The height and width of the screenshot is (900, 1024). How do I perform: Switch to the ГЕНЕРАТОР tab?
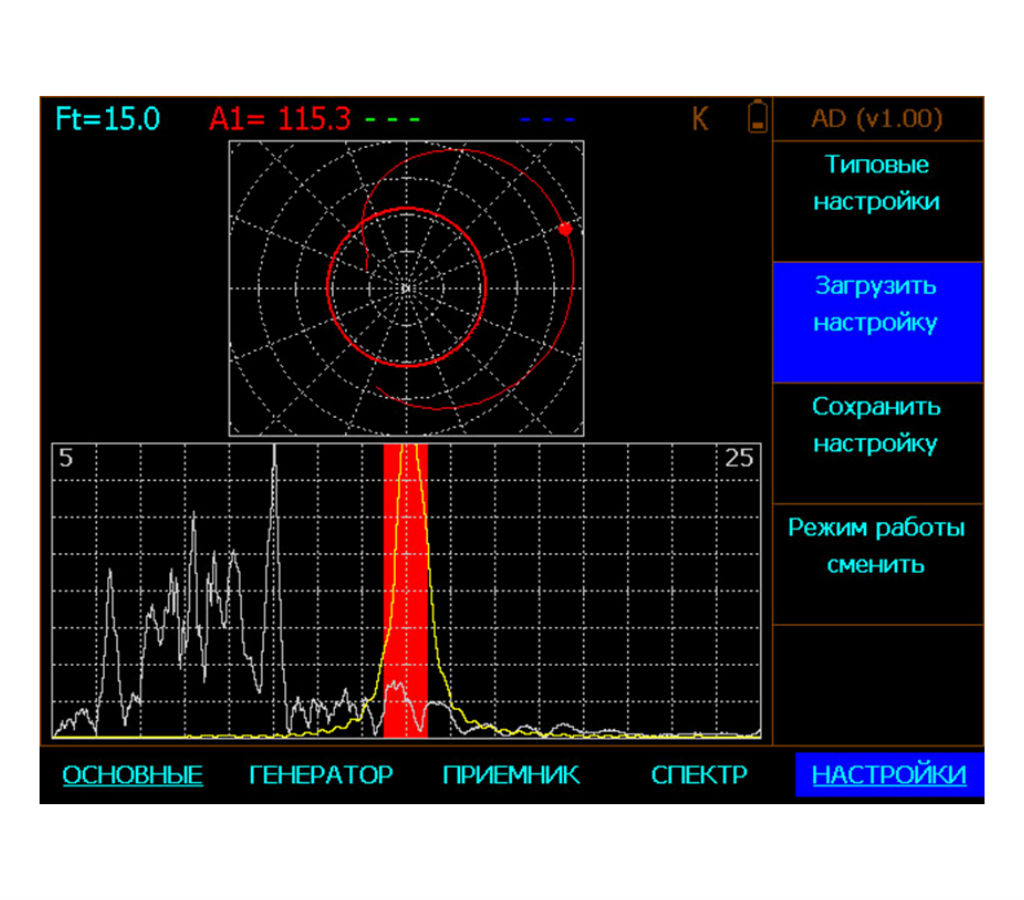321,775
